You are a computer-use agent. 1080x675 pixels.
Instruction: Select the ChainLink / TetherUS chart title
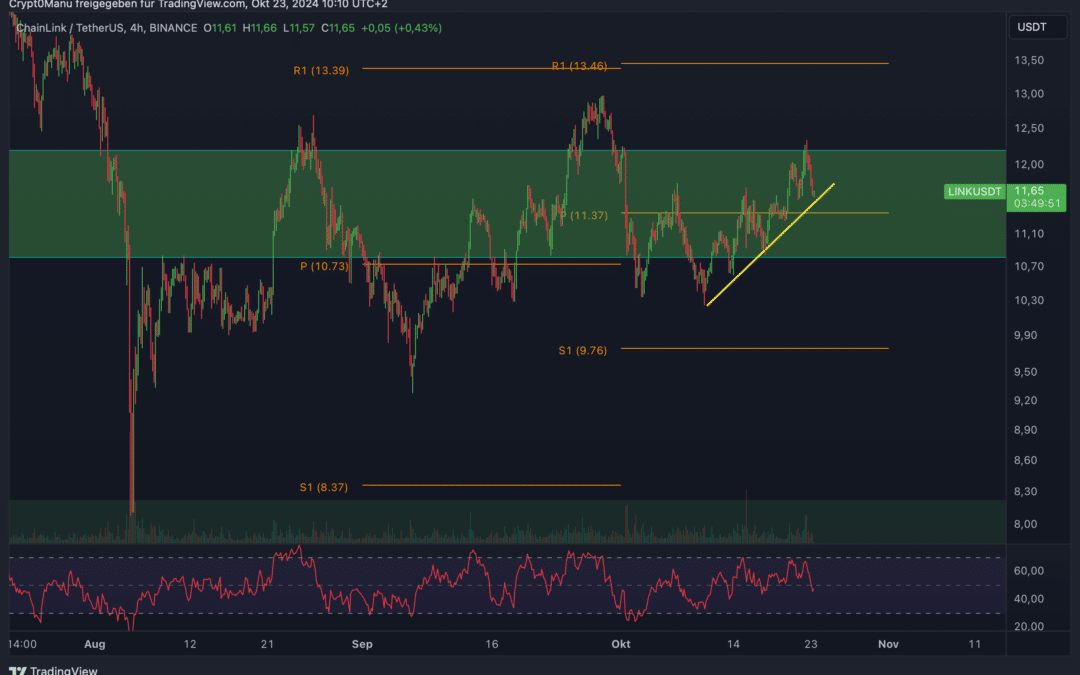[70, 28]
